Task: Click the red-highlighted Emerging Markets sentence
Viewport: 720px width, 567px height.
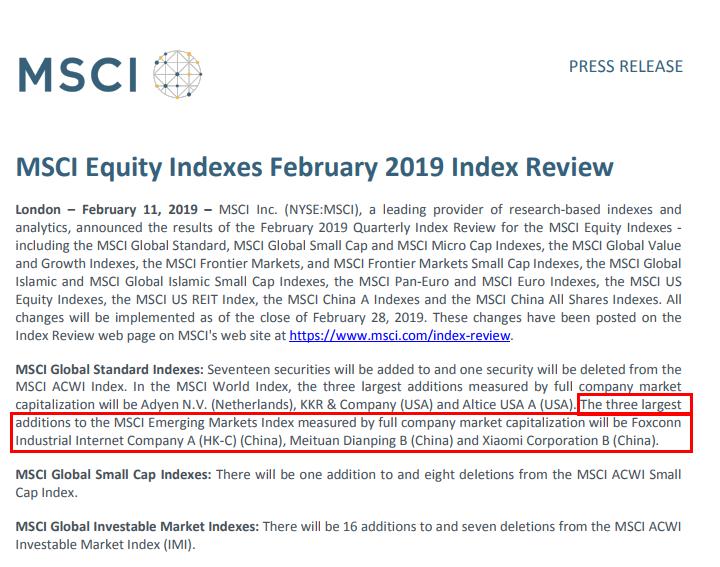Action: [351, 423]
